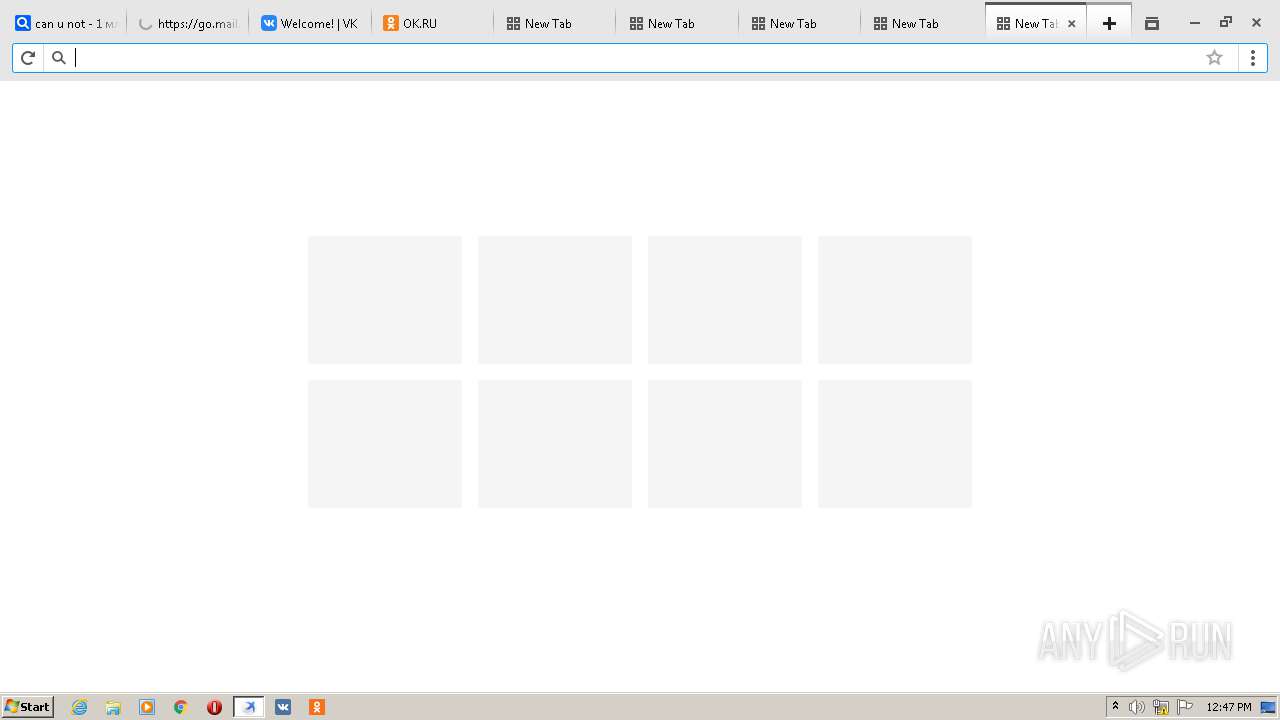Launch Opera browser from taskbar

214,707
